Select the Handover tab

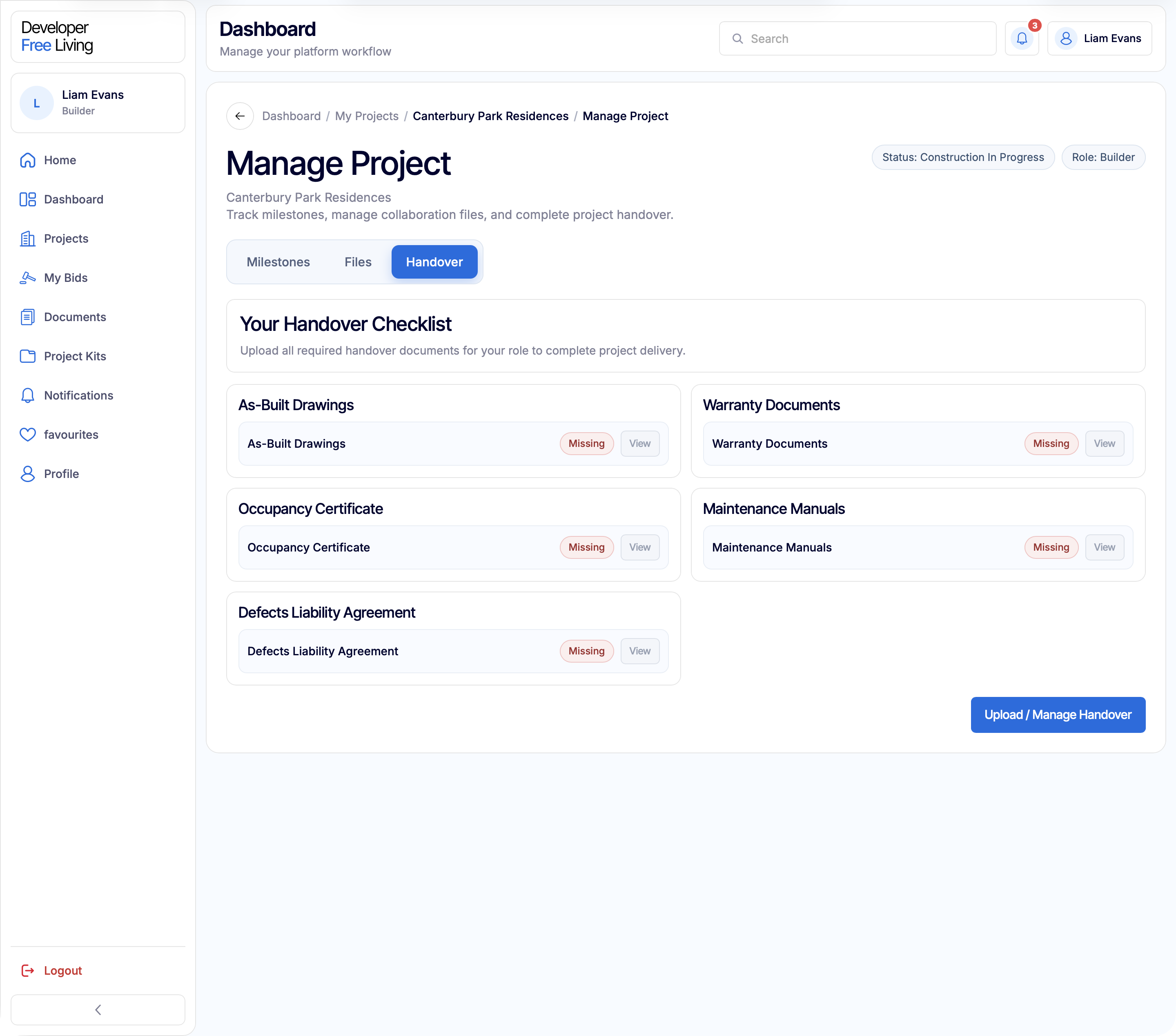(x=434, y=262)
